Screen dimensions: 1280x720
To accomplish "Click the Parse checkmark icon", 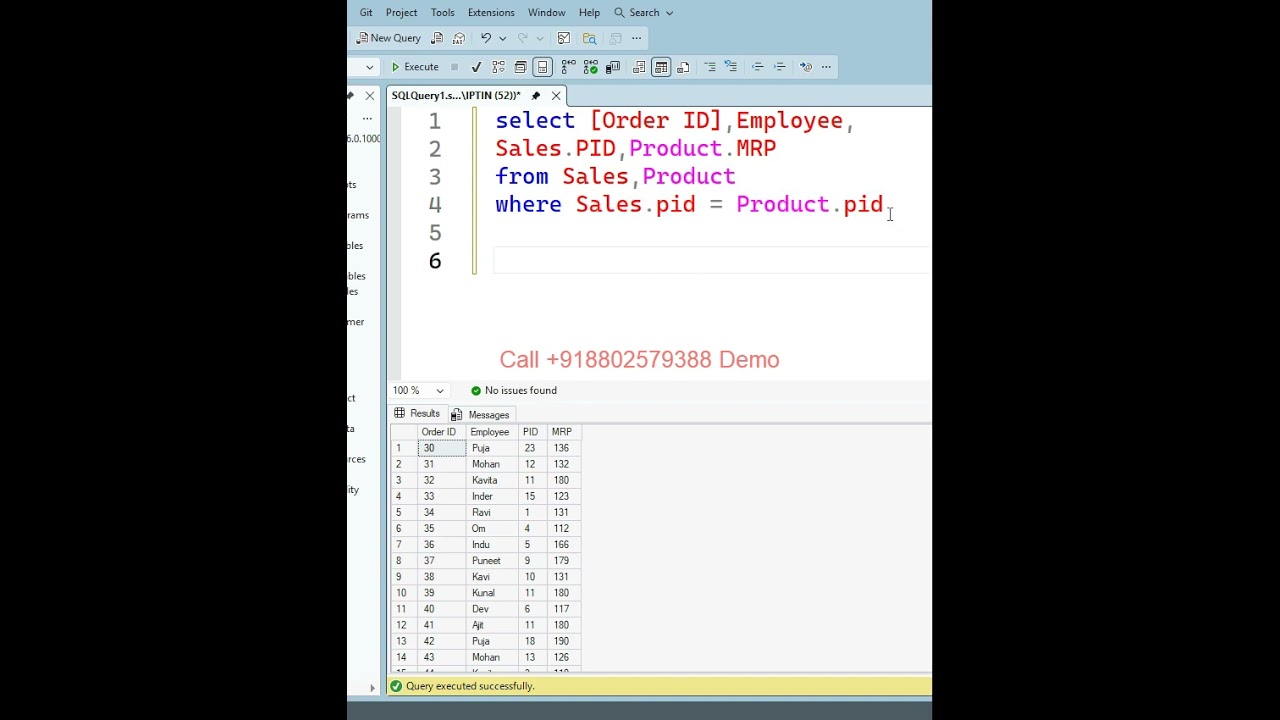I will [x=476, y=67].
